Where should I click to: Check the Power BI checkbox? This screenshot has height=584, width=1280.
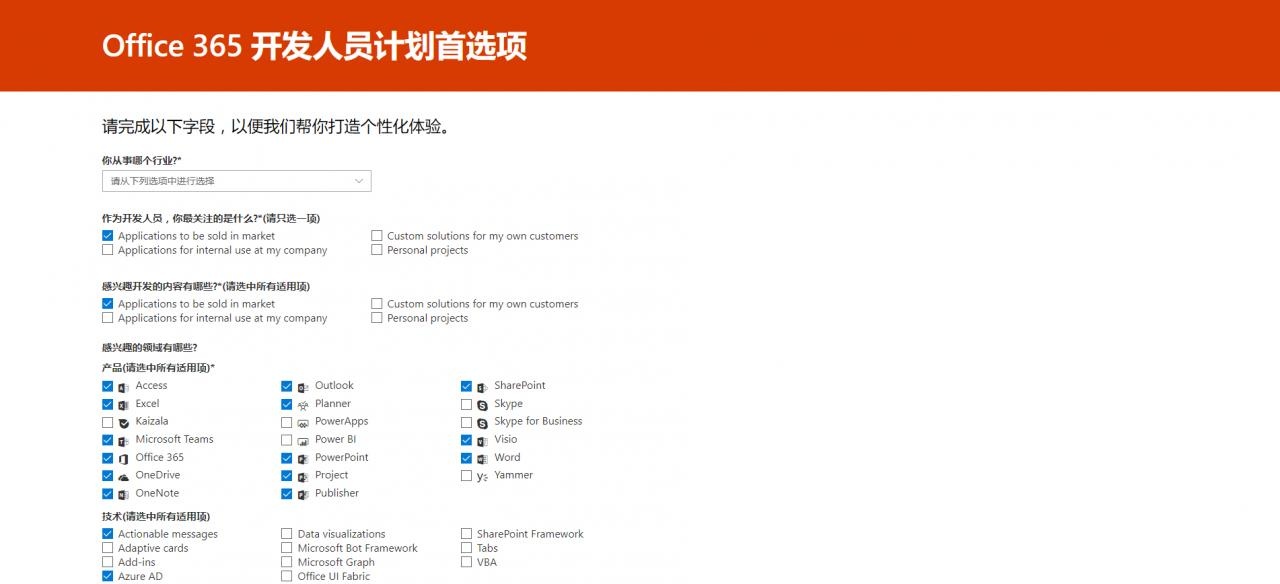pos(287,440)
